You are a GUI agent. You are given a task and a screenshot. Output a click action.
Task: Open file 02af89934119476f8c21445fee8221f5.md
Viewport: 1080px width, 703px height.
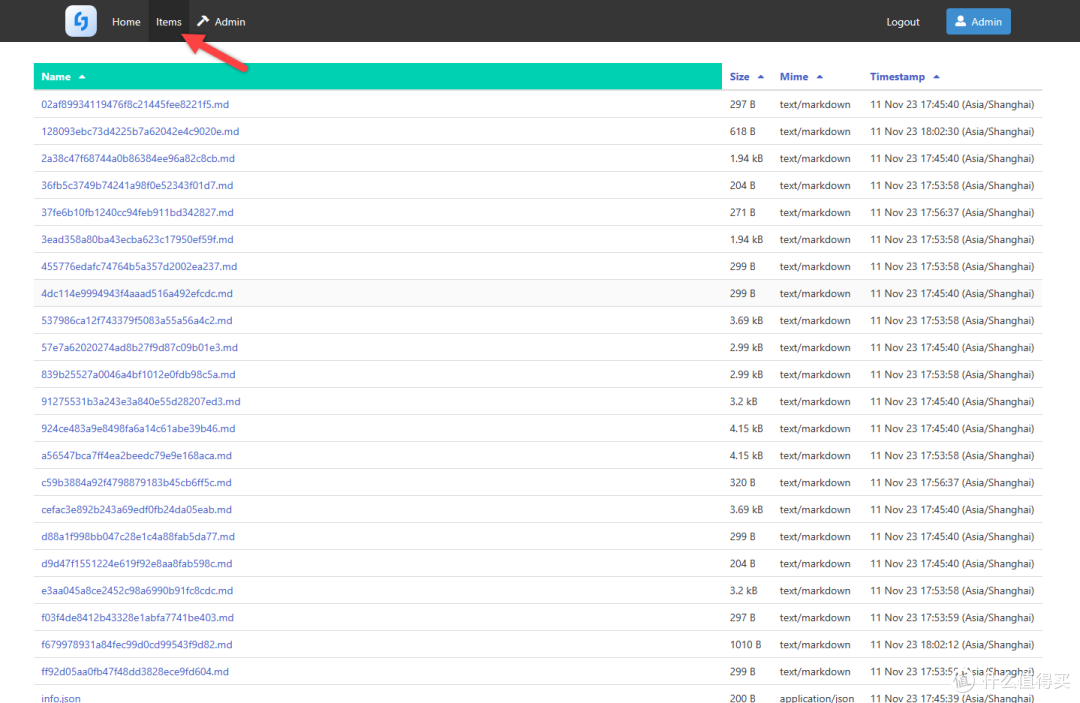[x=135, y=105]
